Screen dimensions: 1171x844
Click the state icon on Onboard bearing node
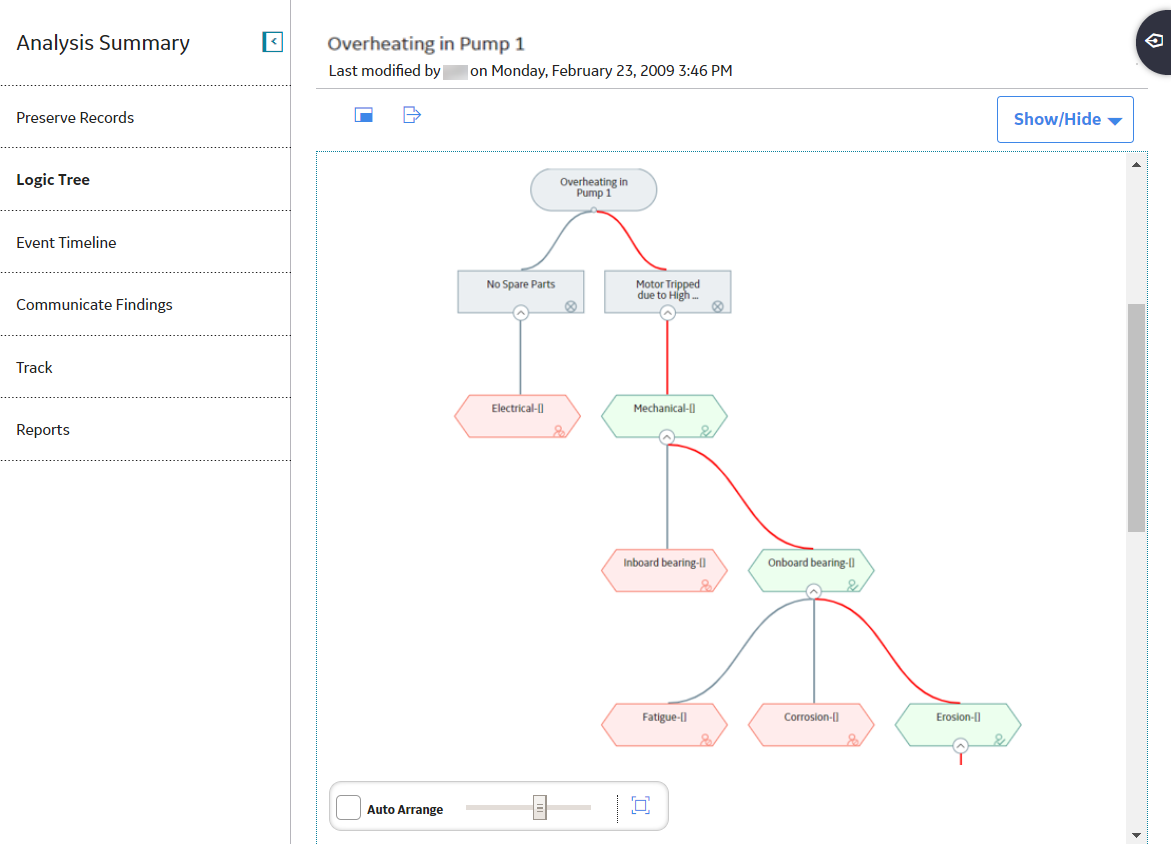(853, 586)
